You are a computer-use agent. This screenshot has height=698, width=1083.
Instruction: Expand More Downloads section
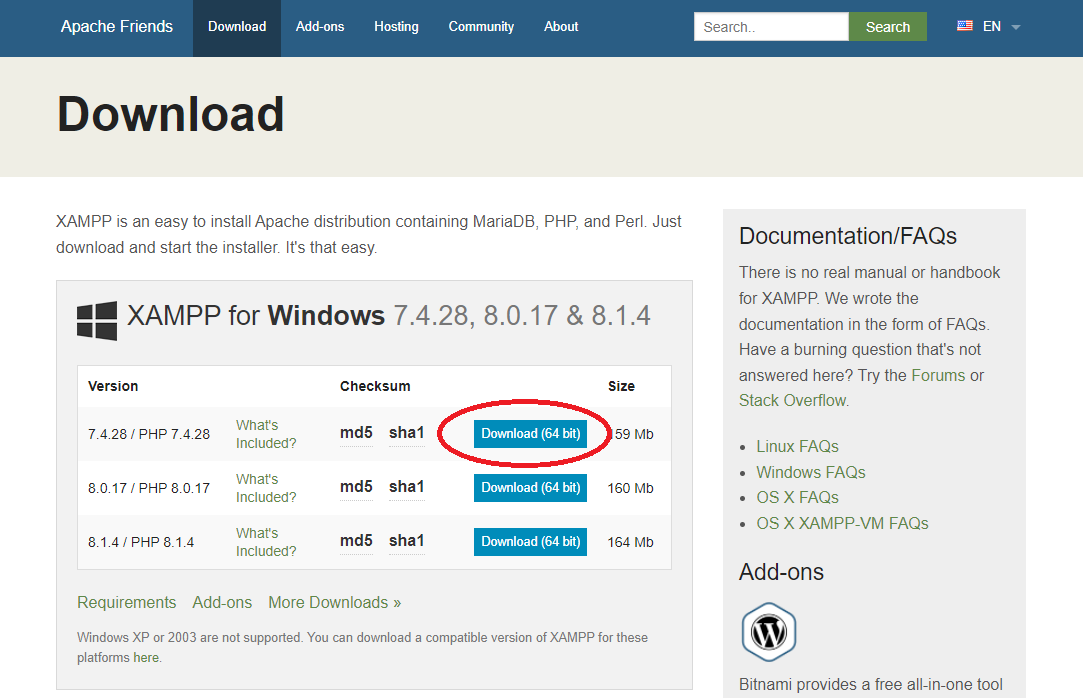(x=334, y=602)
